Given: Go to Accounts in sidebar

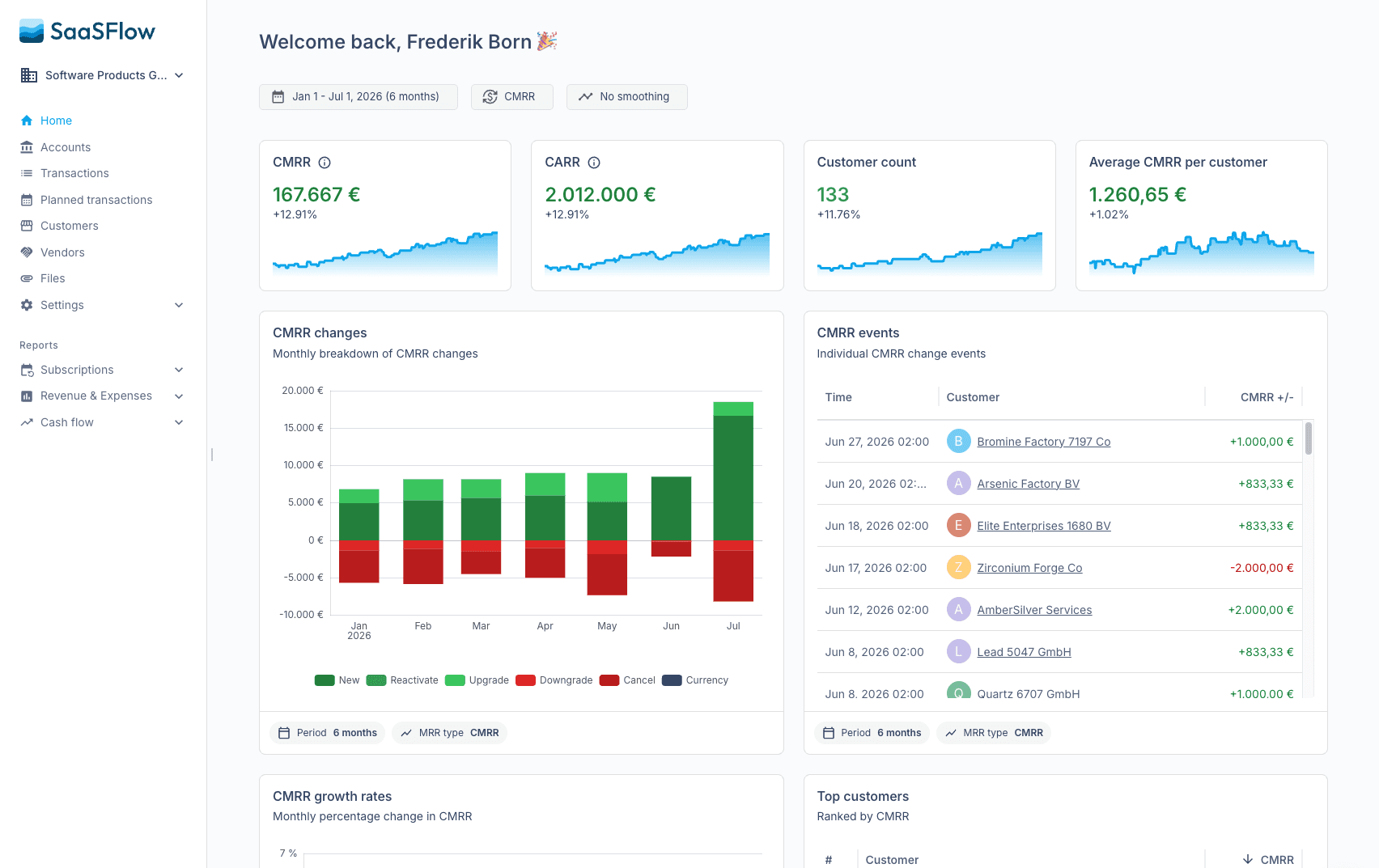Looking at the screenshot, I should tap(66, 147).
